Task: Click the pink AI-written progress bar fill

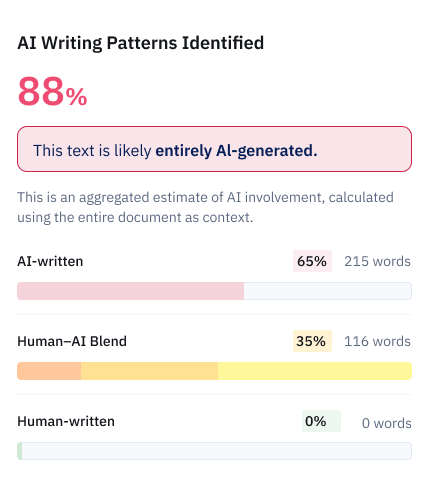Action: [x=130, y=291]
